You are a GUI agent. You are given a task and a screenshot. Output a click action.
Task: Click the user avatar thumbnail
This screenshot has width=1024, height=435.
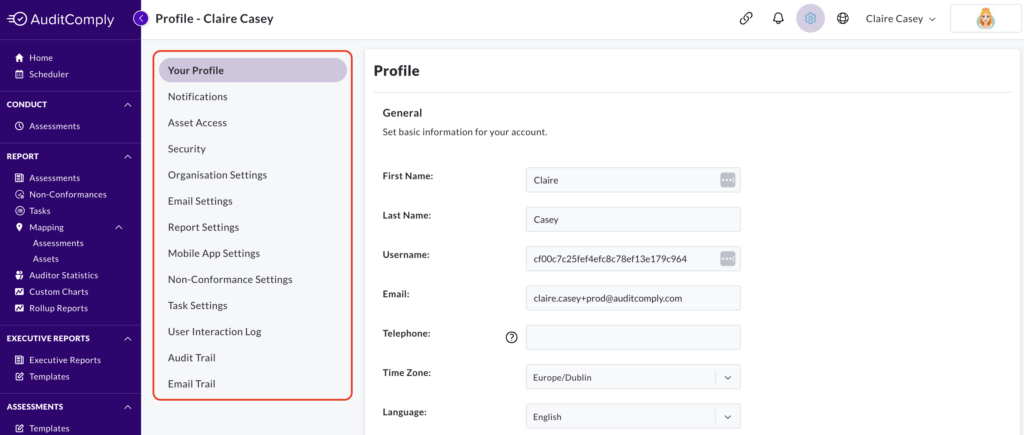[985, 19]
